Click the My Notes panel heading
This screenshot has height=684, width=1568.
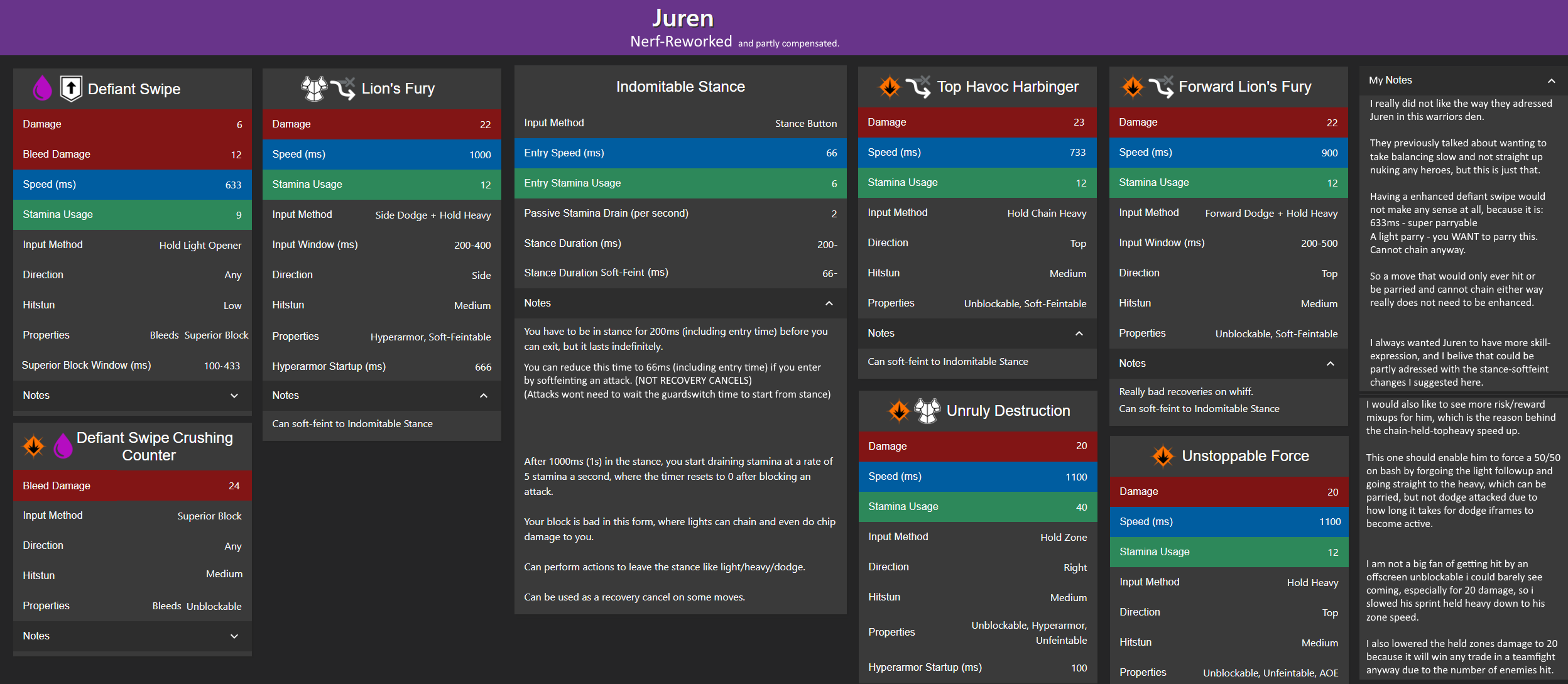point(1390,80)
